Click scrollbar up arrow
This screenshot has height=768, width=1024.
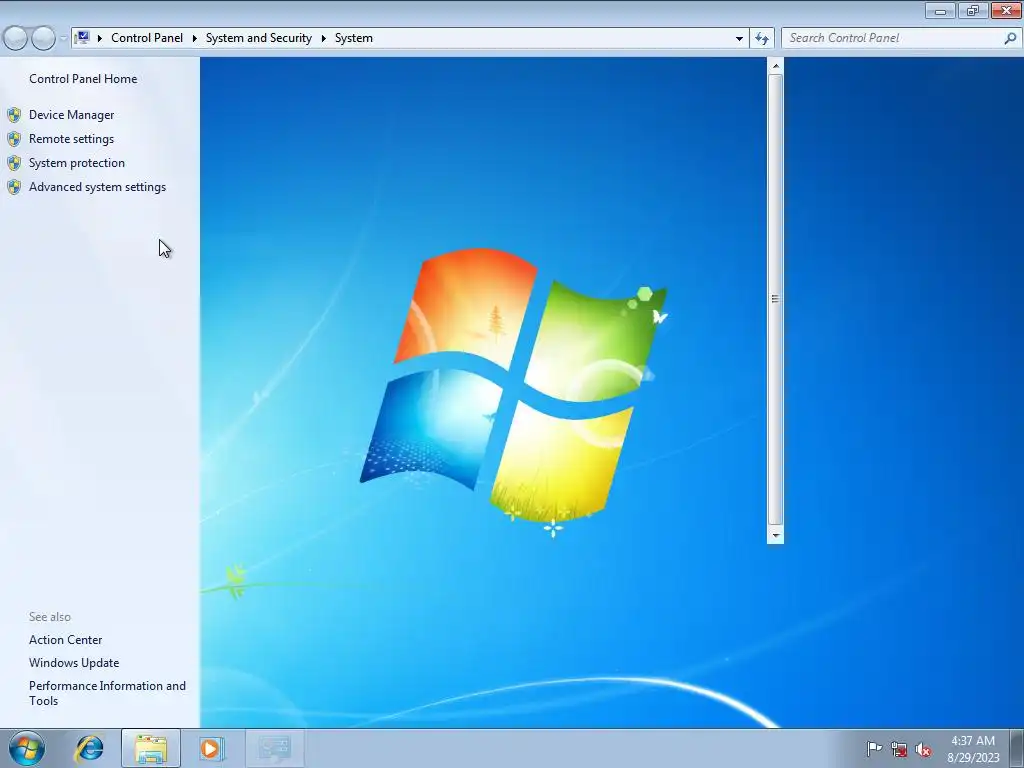(775, 66)
